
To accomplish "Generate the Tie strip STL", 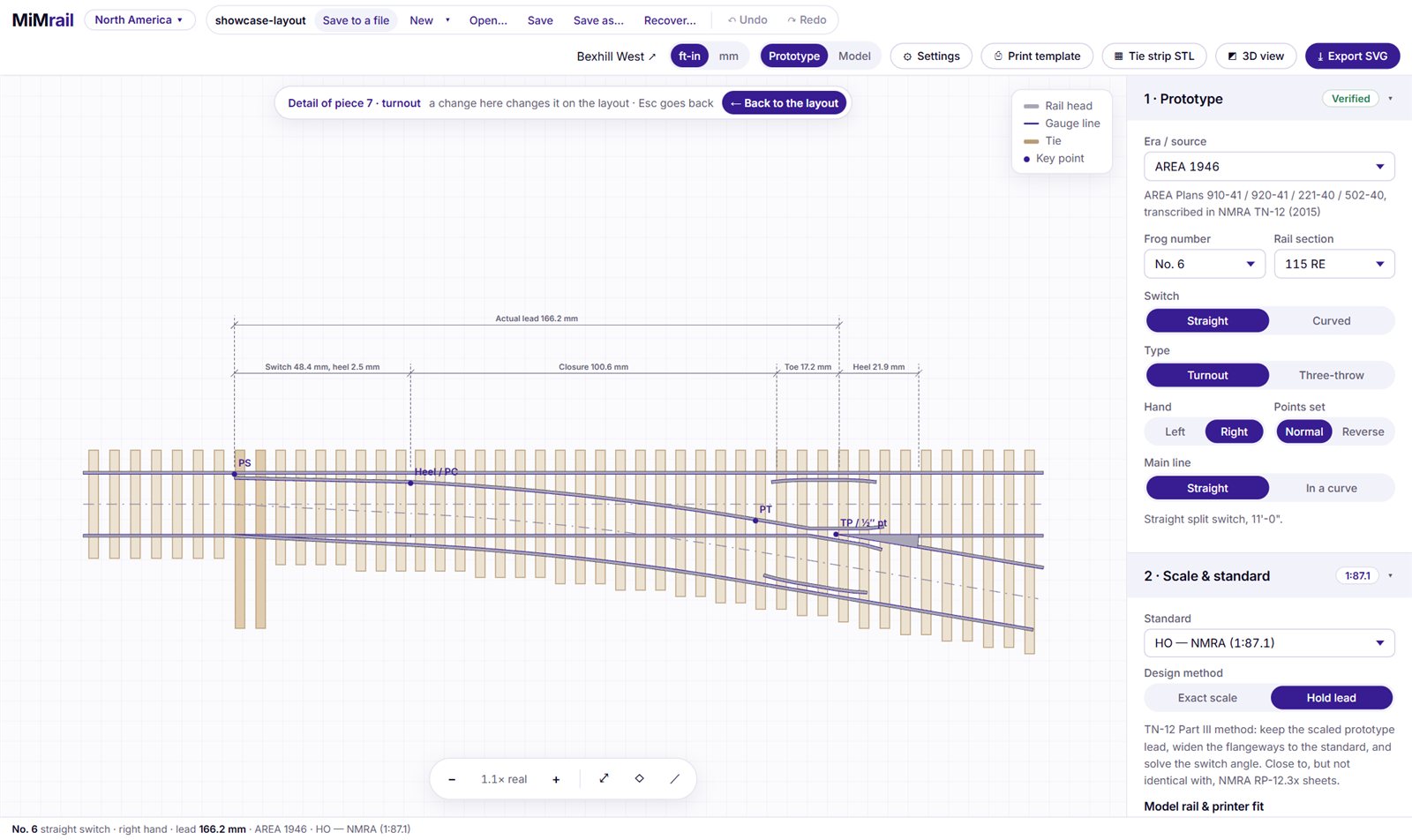I will coord(1154,56).
